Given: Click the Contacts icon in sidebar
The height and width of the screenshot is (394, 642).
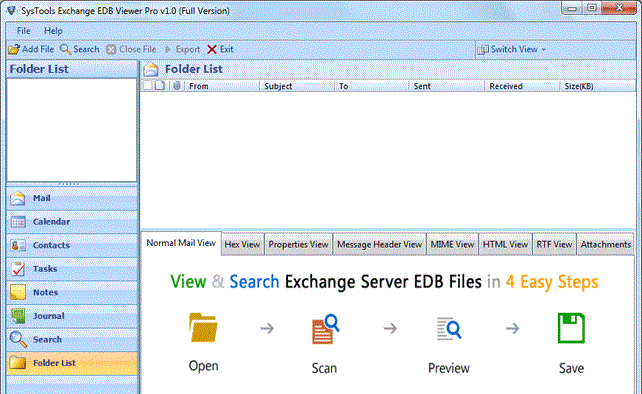Looking at the screenshot, I should (x=18, y=245).
